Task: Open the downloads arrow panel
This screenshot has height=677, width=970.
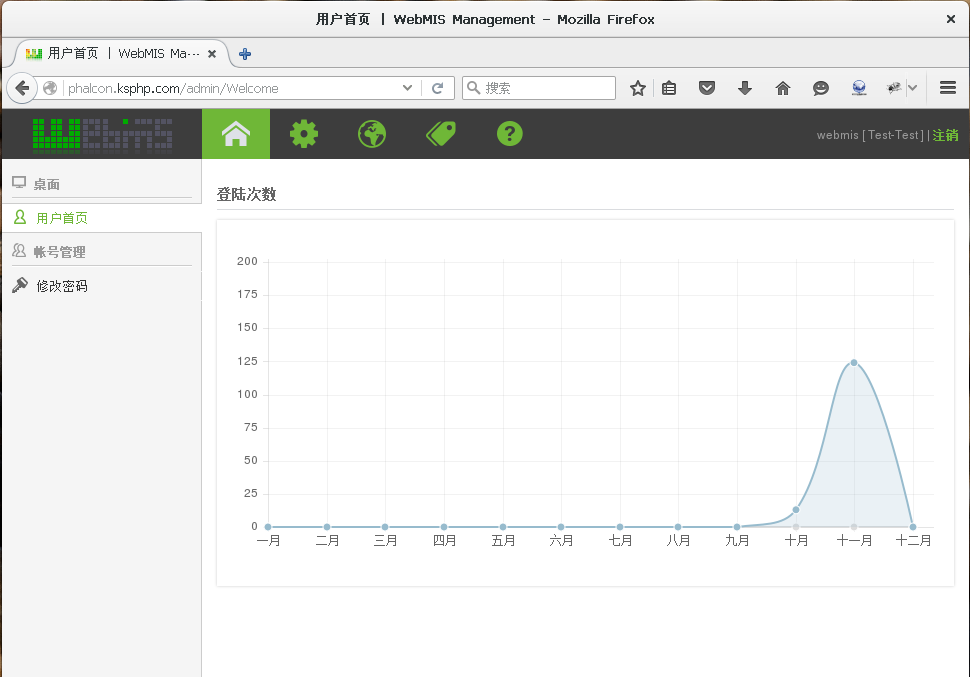Action: 745,88
